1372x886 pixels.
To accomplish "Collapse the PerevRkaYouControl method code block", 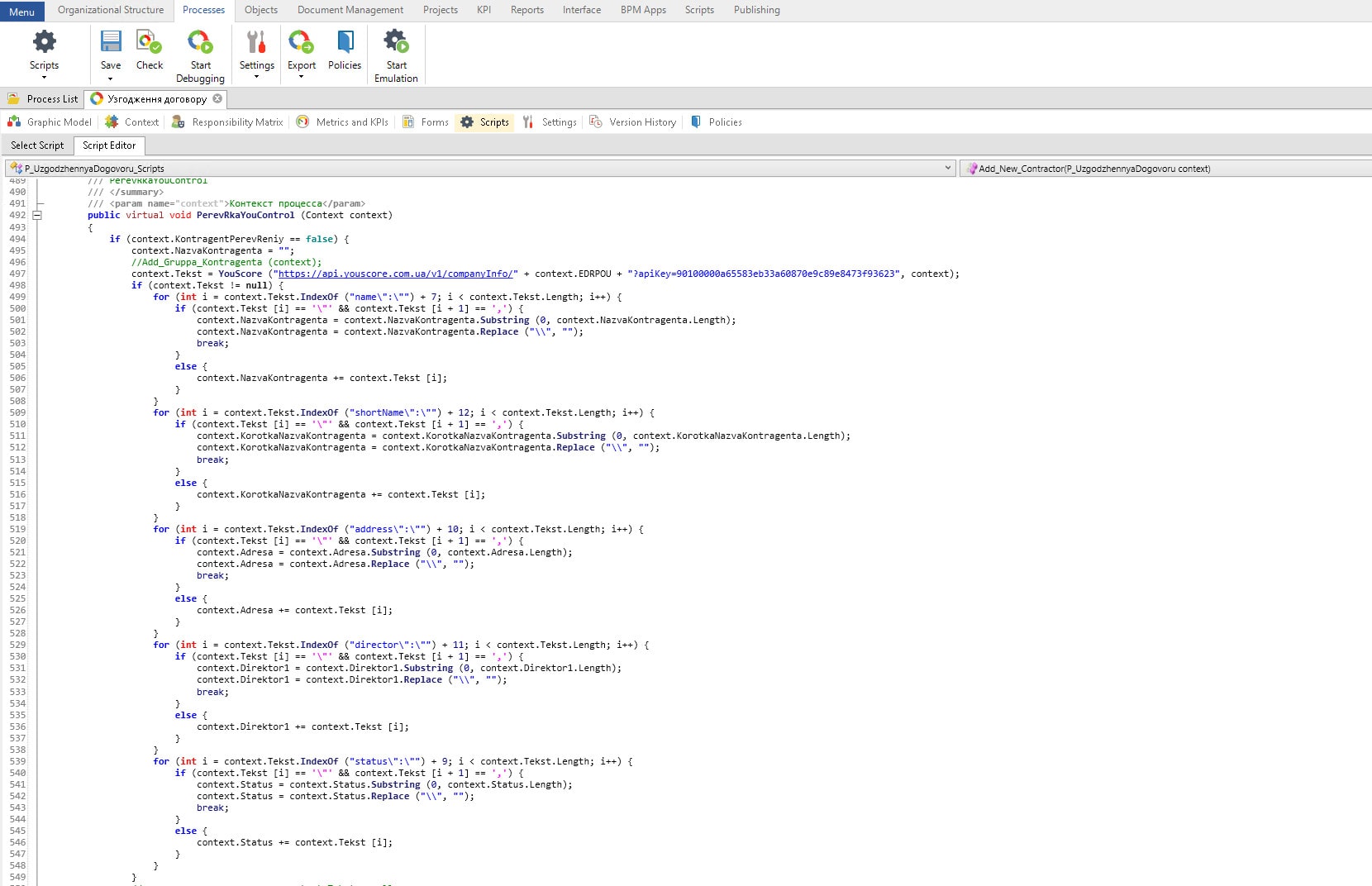I will click(x=37, y=215).
